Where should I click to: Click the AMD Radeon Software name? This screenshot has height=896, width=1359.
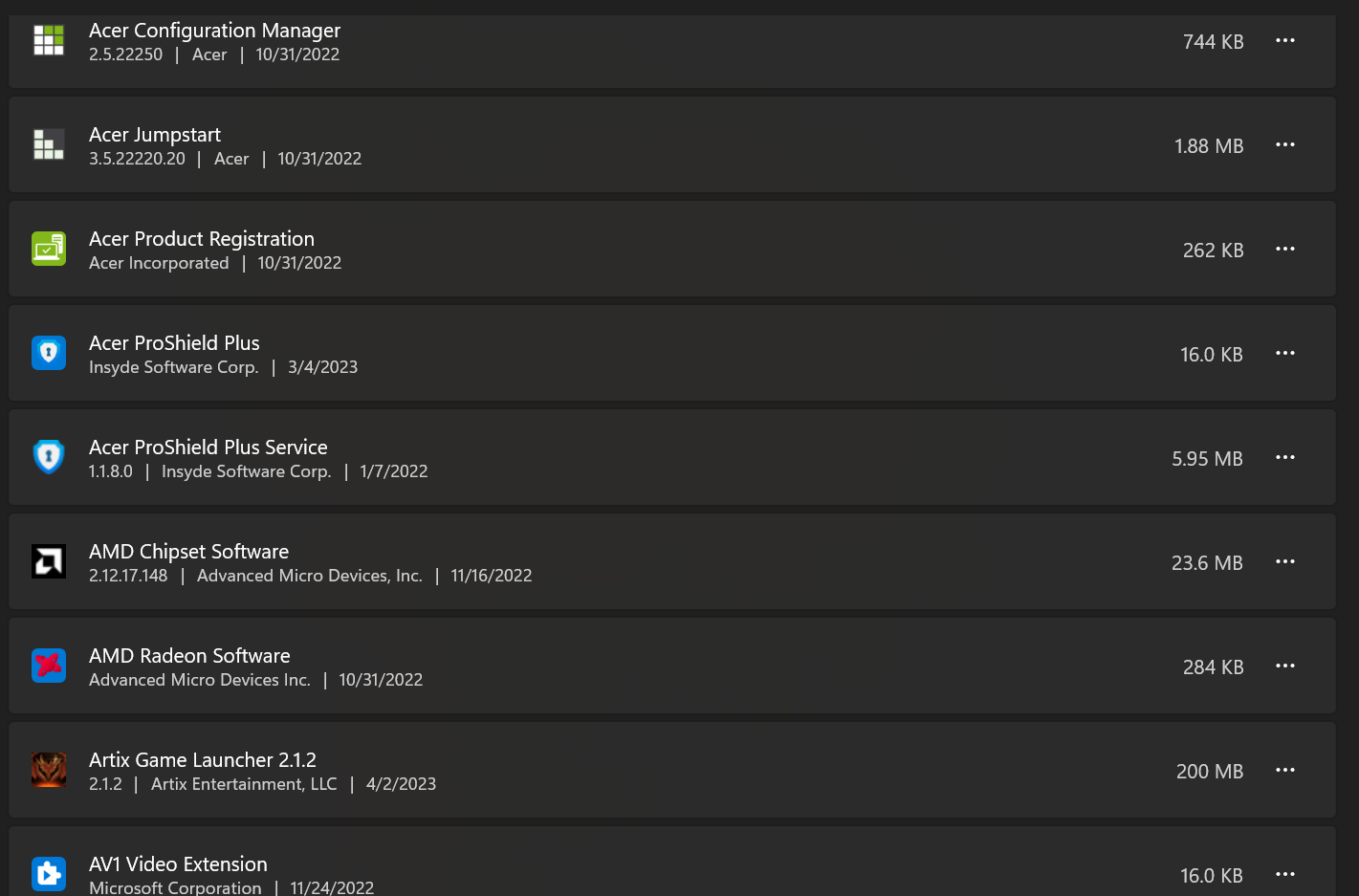coord(189,656)
